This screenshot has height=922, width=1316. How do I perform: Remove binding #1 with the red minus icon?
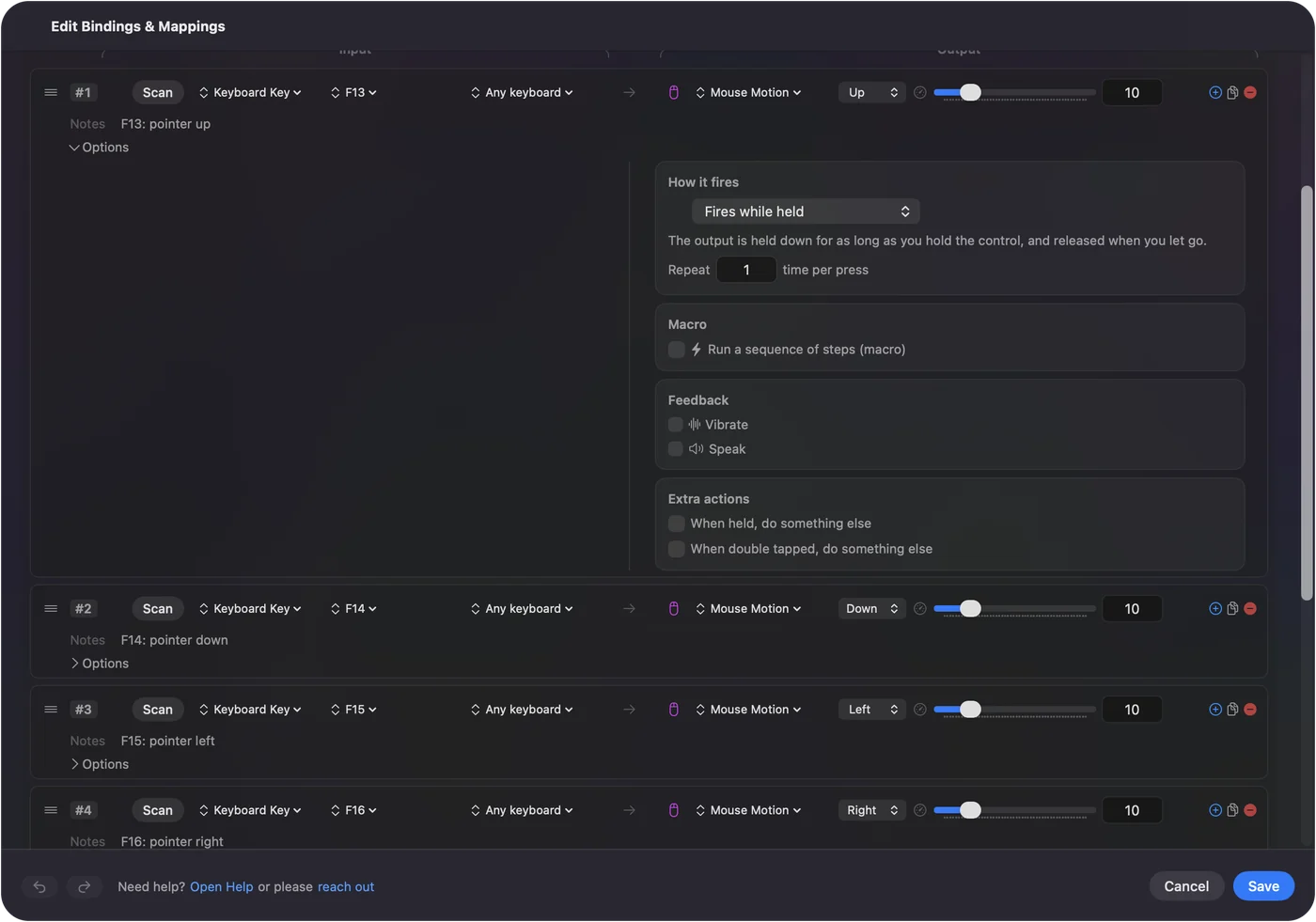tap(1250, 92)
